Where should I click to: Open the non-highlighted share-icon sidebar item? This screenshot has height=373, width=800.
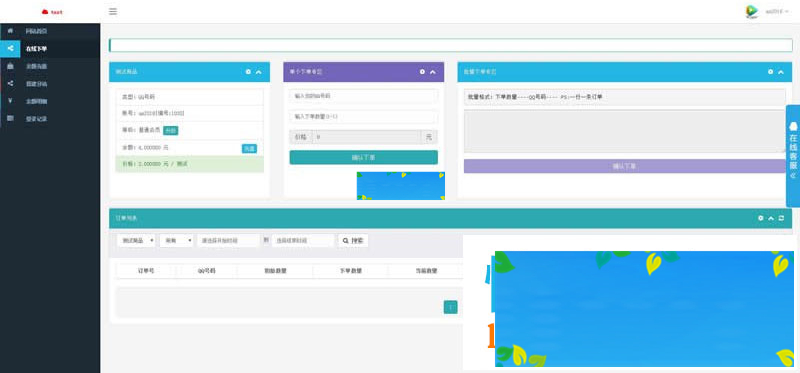click(50, 84)
